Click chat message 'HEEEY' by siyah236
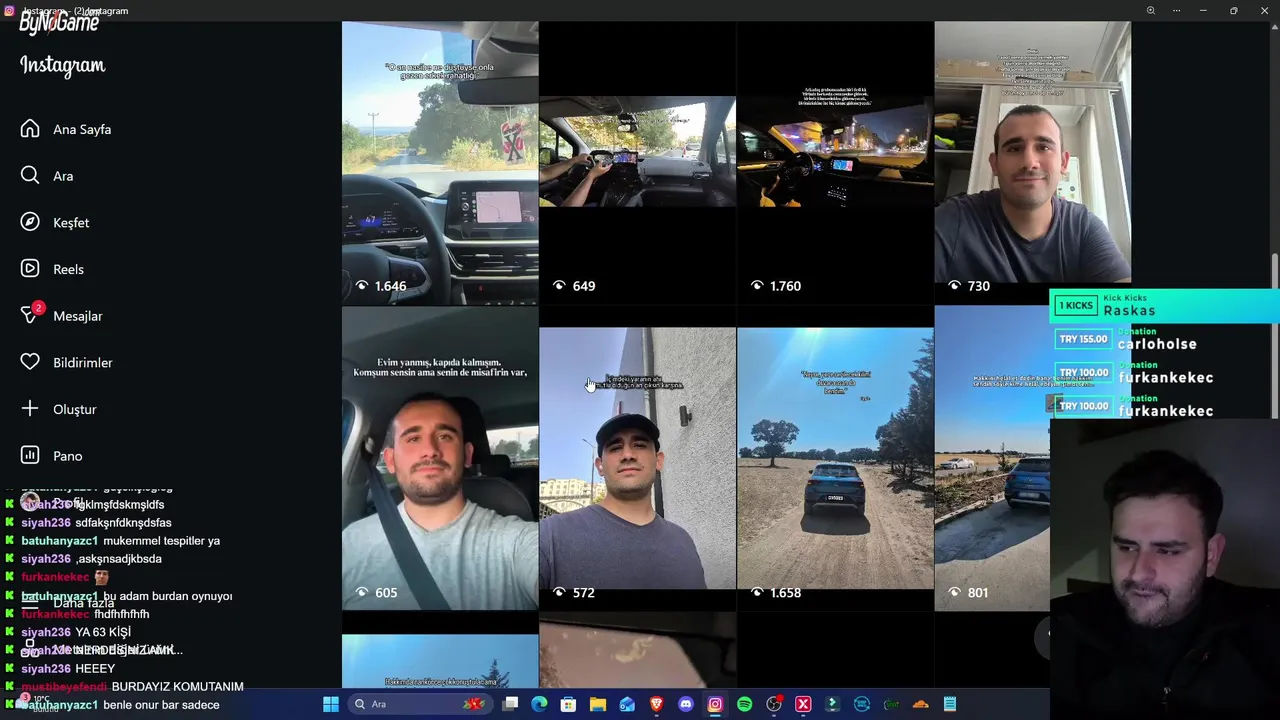Viewport: 1280px width, 720px height. coord(95,669)
